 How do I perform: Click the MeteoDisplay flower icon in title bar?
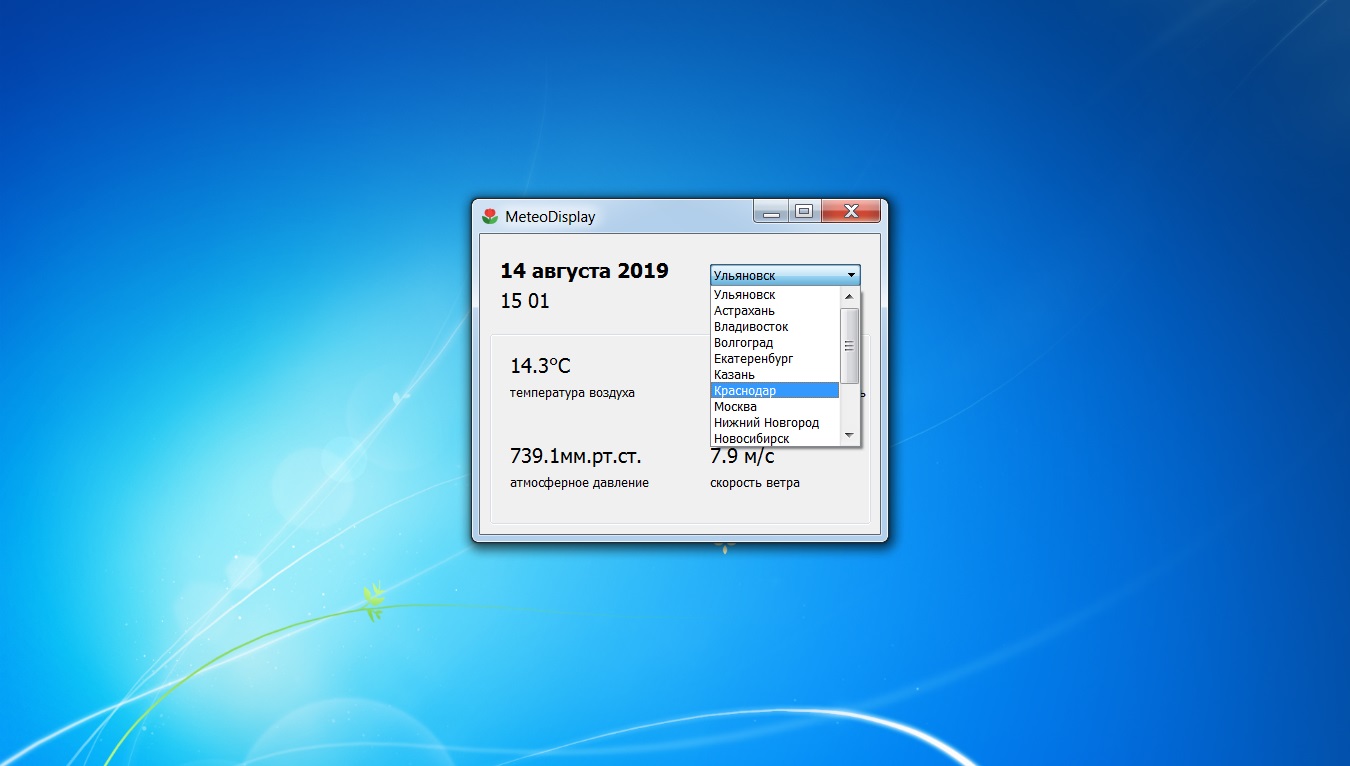(x=489, y=214)
